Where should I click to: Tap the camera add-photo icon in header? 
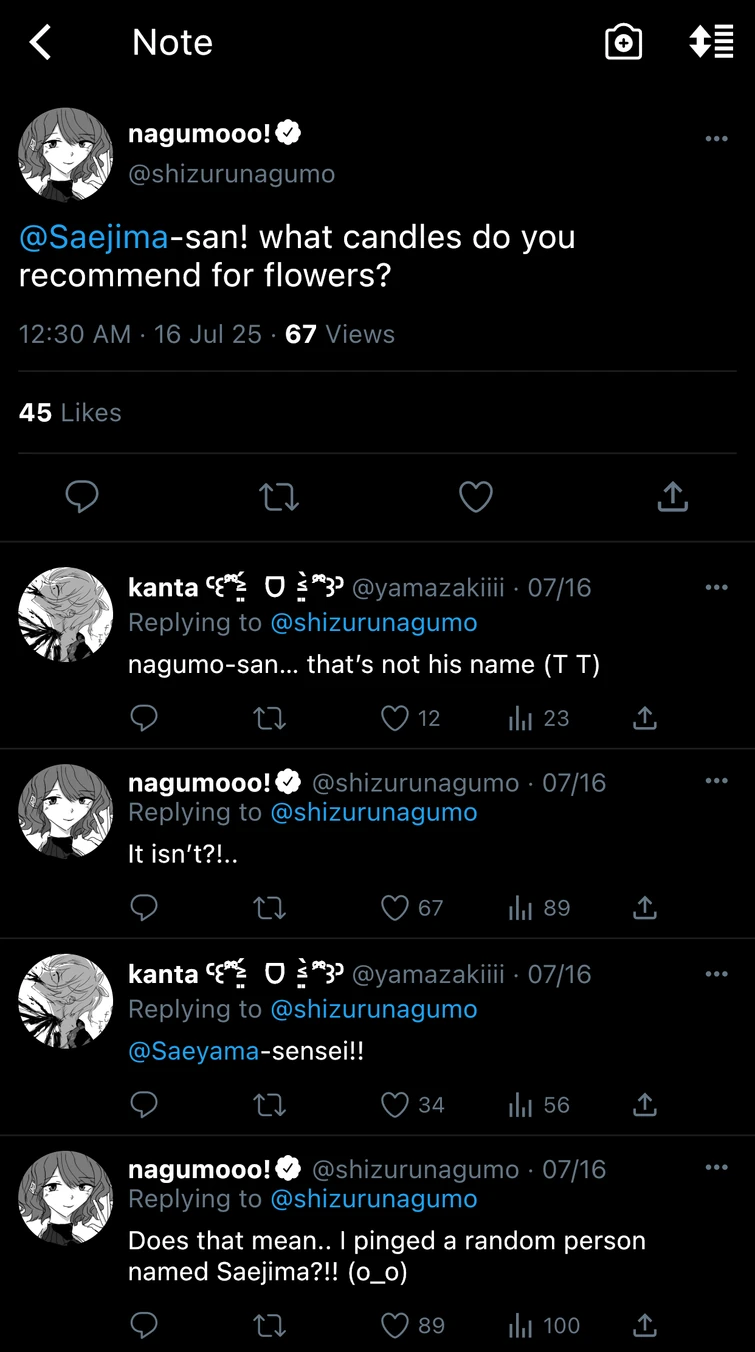[623, 43]
